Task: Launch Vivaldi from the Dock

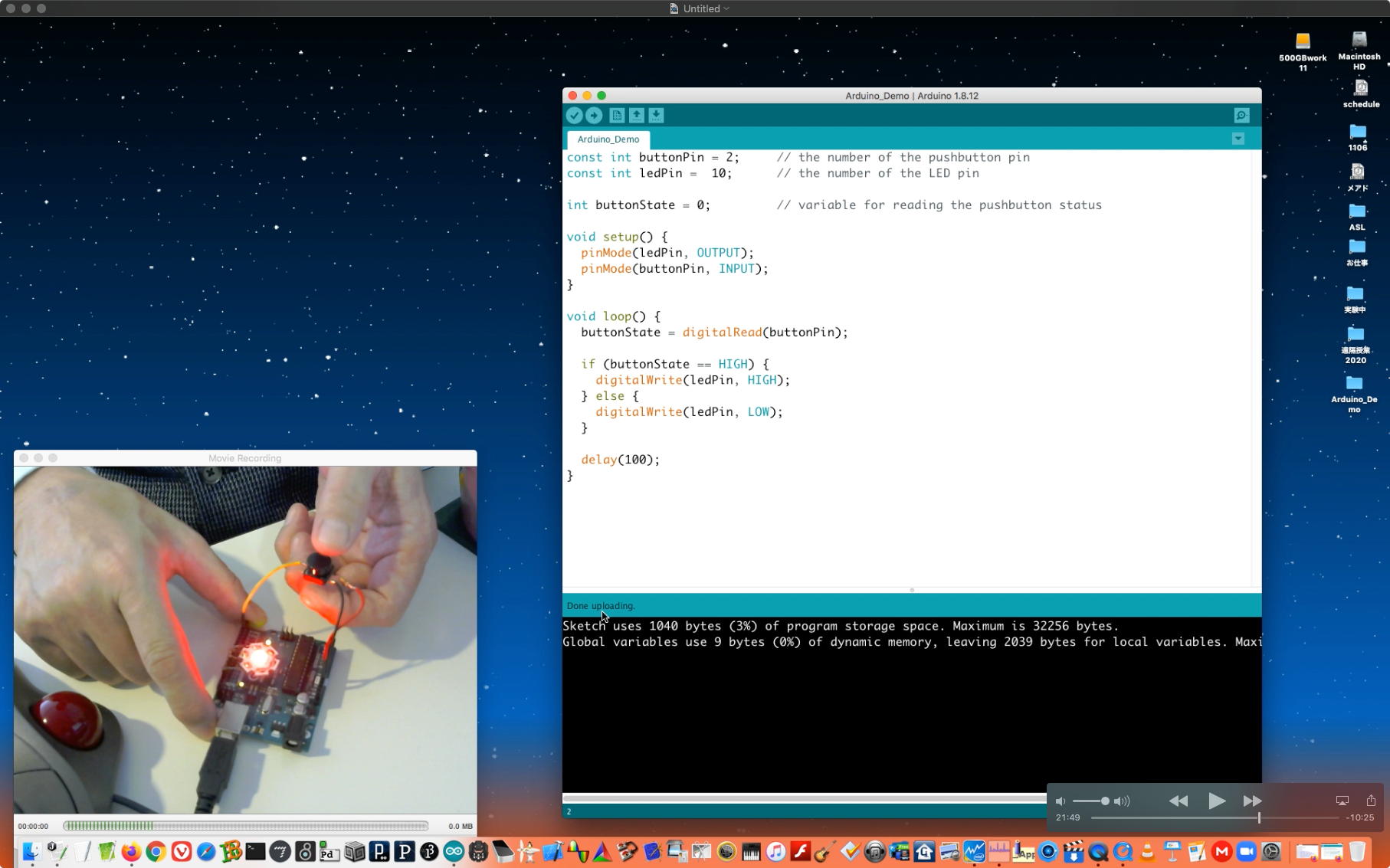Action: pyautogui.click(x=182, y=851)
